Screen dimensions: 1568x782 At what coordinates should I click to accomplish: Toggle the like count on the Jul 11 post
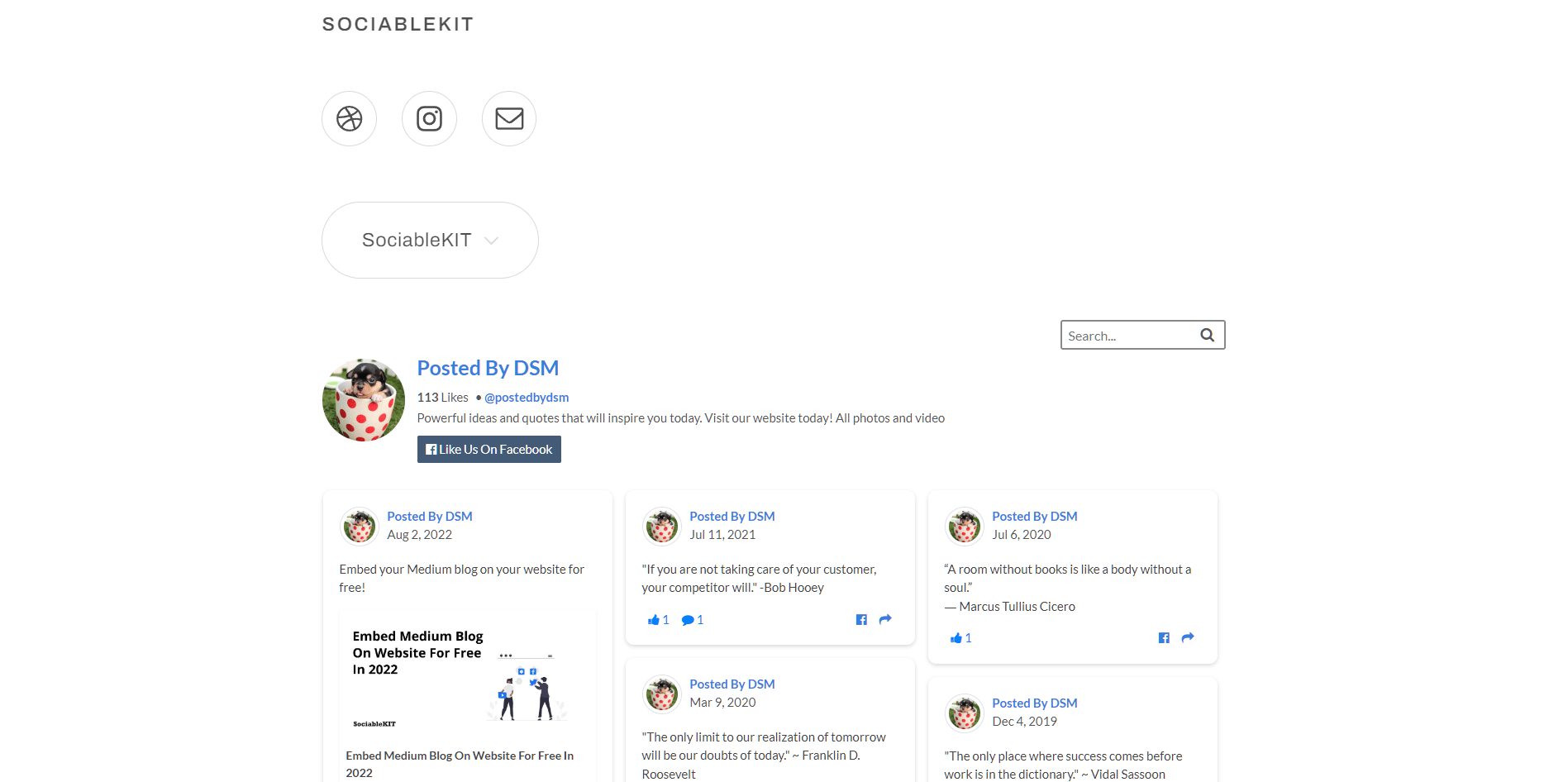click(659, 619)
